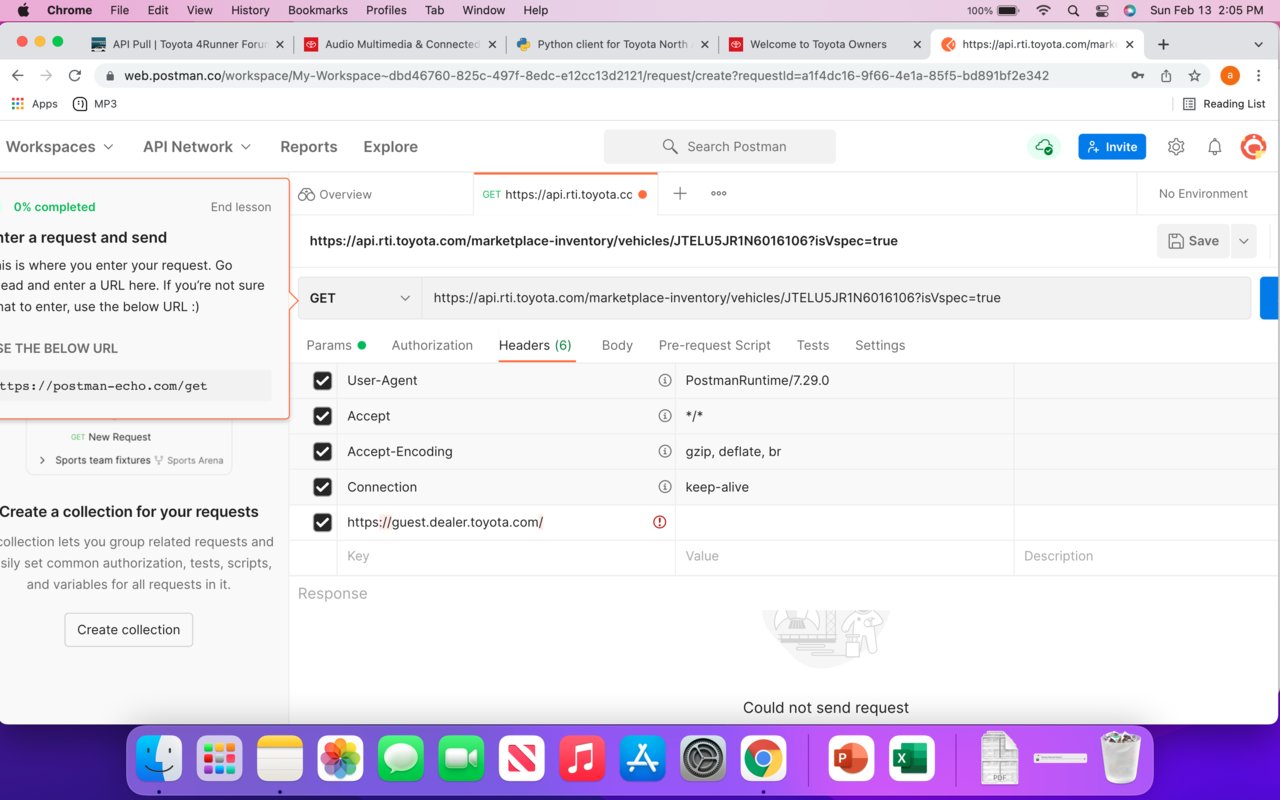Viewport: 1280px width, 800px height.
Task: Uncheck the guest.dealer.toyota.com header checkbox
Action: point(322,522)
